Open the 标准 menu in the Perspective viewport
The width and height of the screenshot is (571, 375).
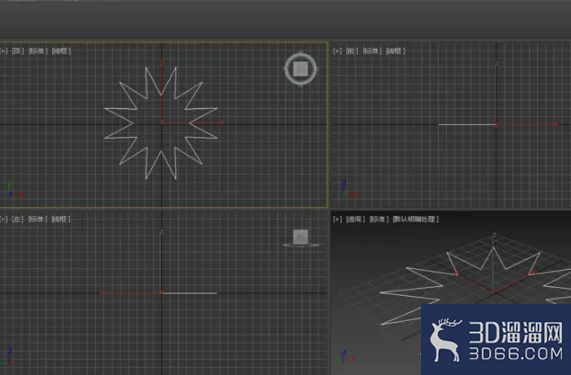tap(379, 219)
